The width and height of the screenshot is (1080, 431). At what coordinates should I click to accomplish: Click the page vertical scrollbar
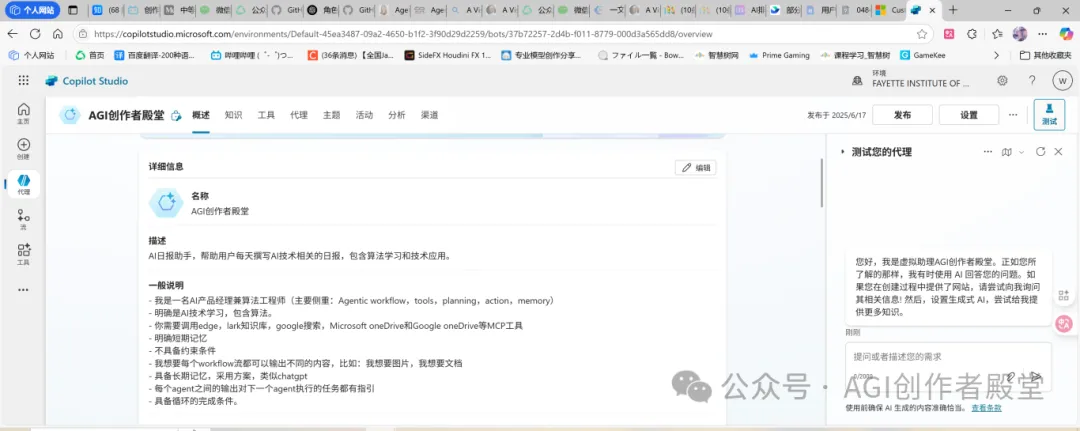pos(822,182)
